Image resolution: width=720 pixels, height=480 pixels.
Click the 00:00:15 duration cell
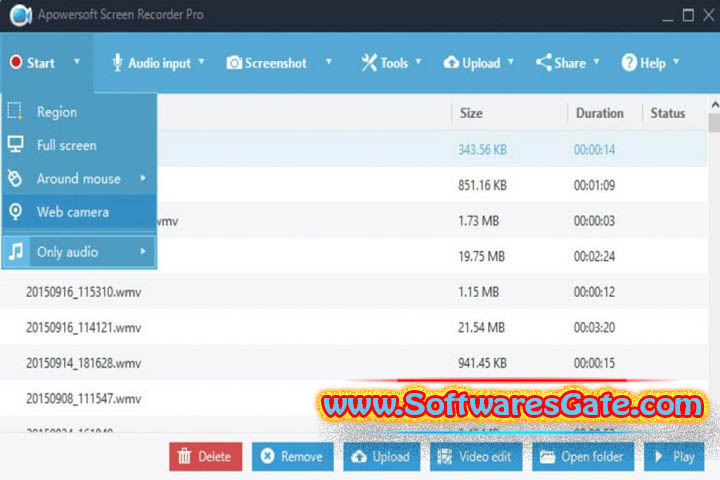594,363
